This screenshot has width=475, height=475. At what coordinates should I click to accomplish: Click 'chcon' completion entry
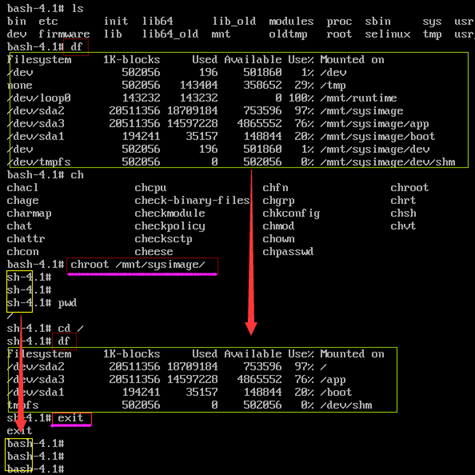[x=23, y=252]
